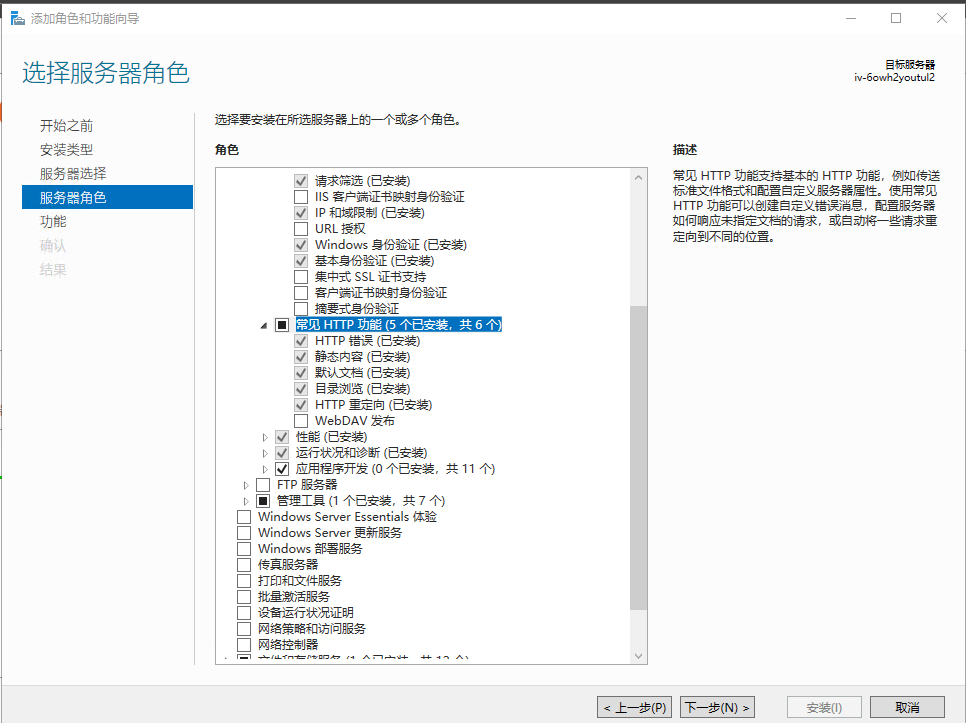This screenshot has height=723, width=966.
Task: Switch to 服务器选择 step
Action: point(73,174)
